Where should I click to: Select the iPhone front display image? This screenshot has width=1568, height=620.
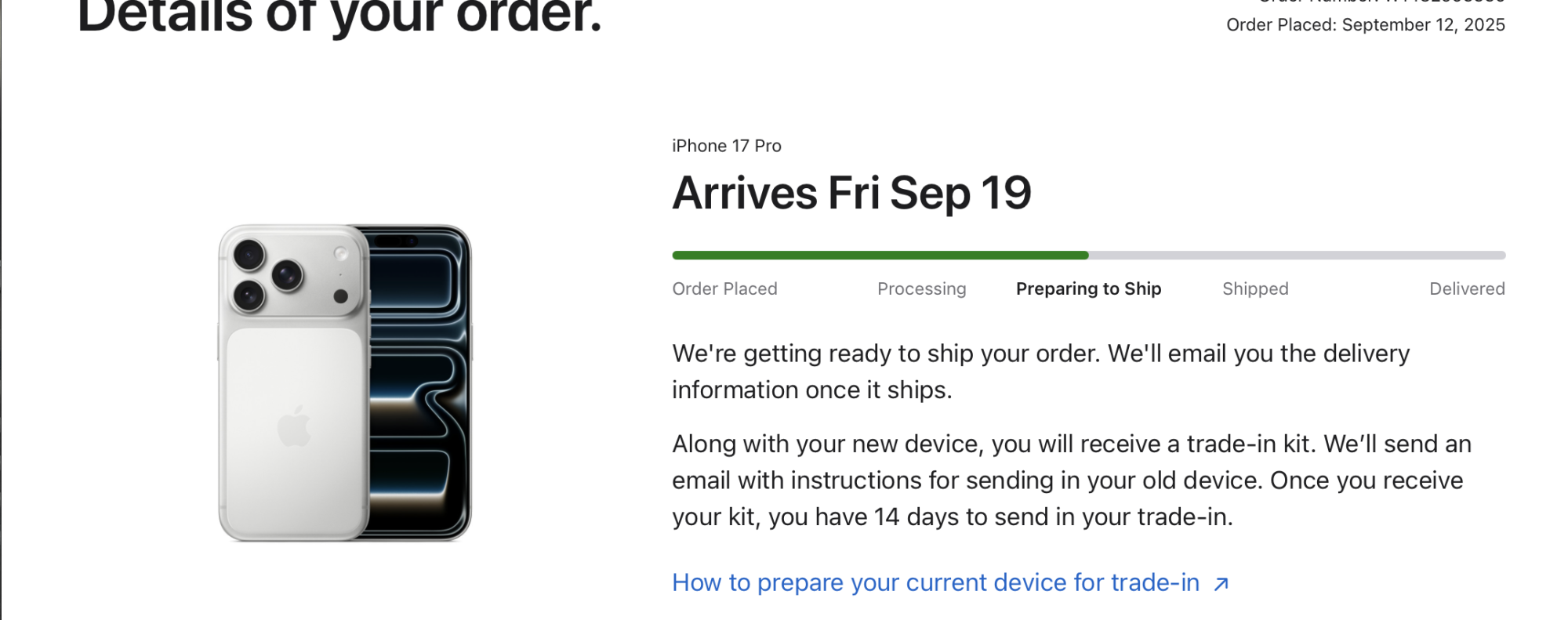point(419,384)
